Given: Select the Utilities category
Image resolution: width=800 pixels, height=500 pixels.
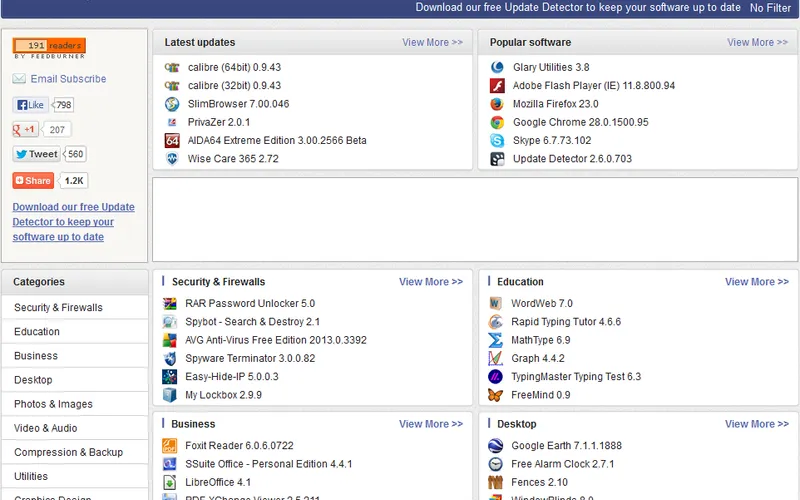Looking at the screenshot, I should pyautogui.click(x=74, y=476).
